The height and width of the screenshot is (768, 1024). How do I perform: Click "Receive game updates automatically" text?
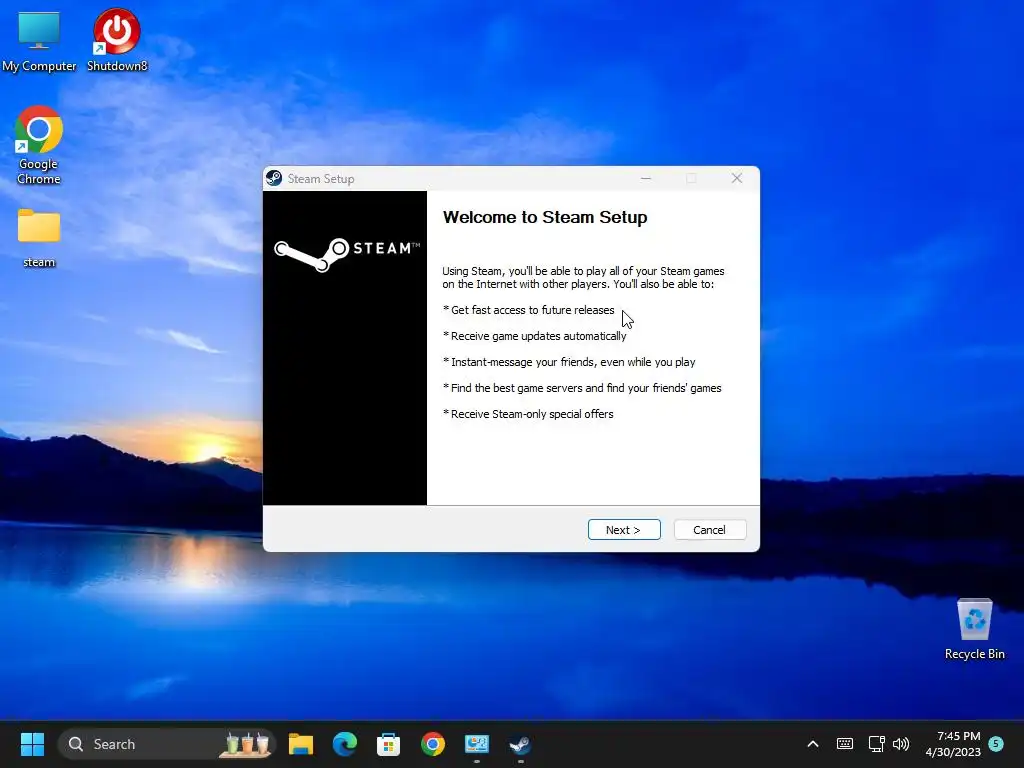tap(538, 336)
